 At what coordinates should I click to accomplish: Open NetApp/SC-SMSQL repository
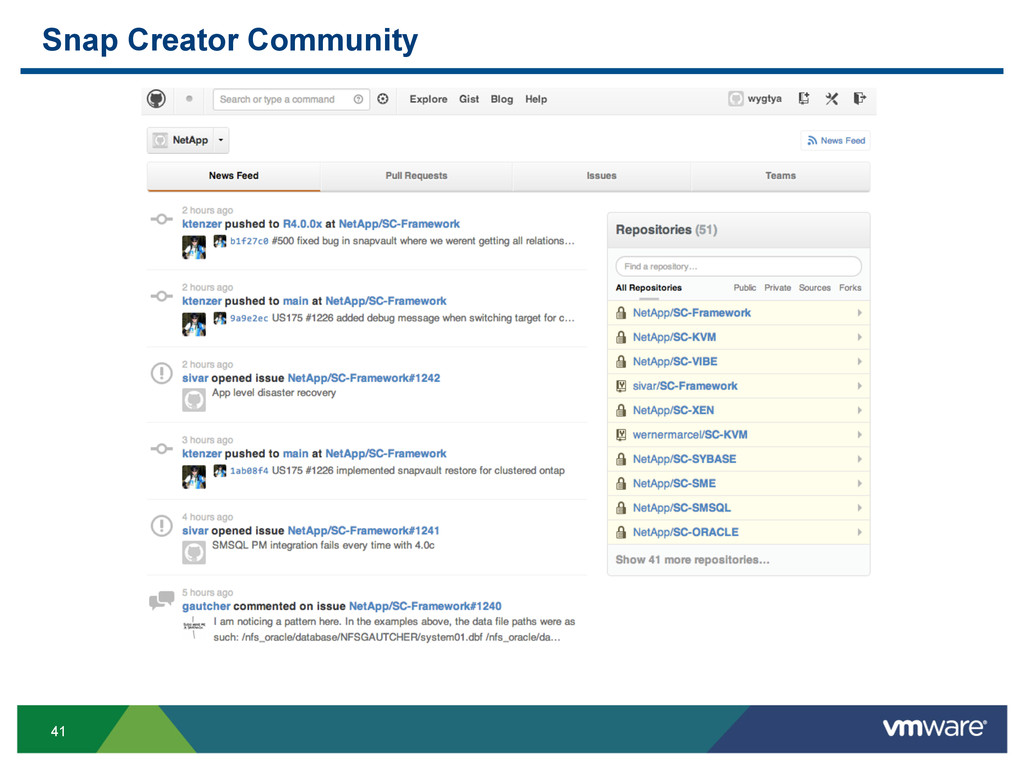tap(739, 507)
